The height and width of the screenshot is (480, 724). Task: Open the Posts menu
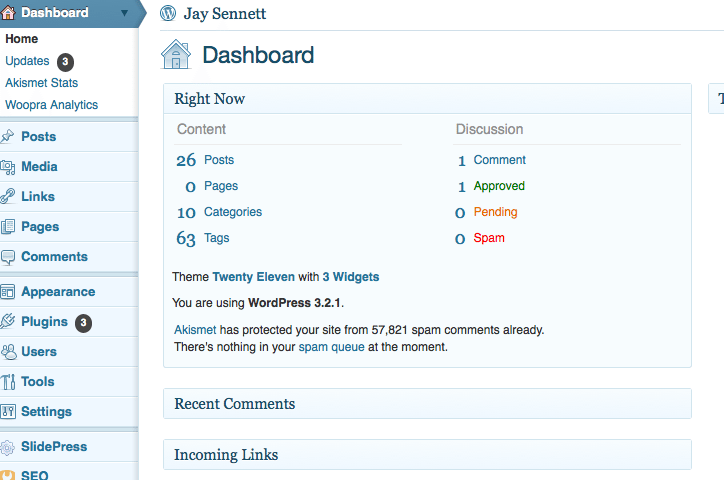(x=38, y=137)
